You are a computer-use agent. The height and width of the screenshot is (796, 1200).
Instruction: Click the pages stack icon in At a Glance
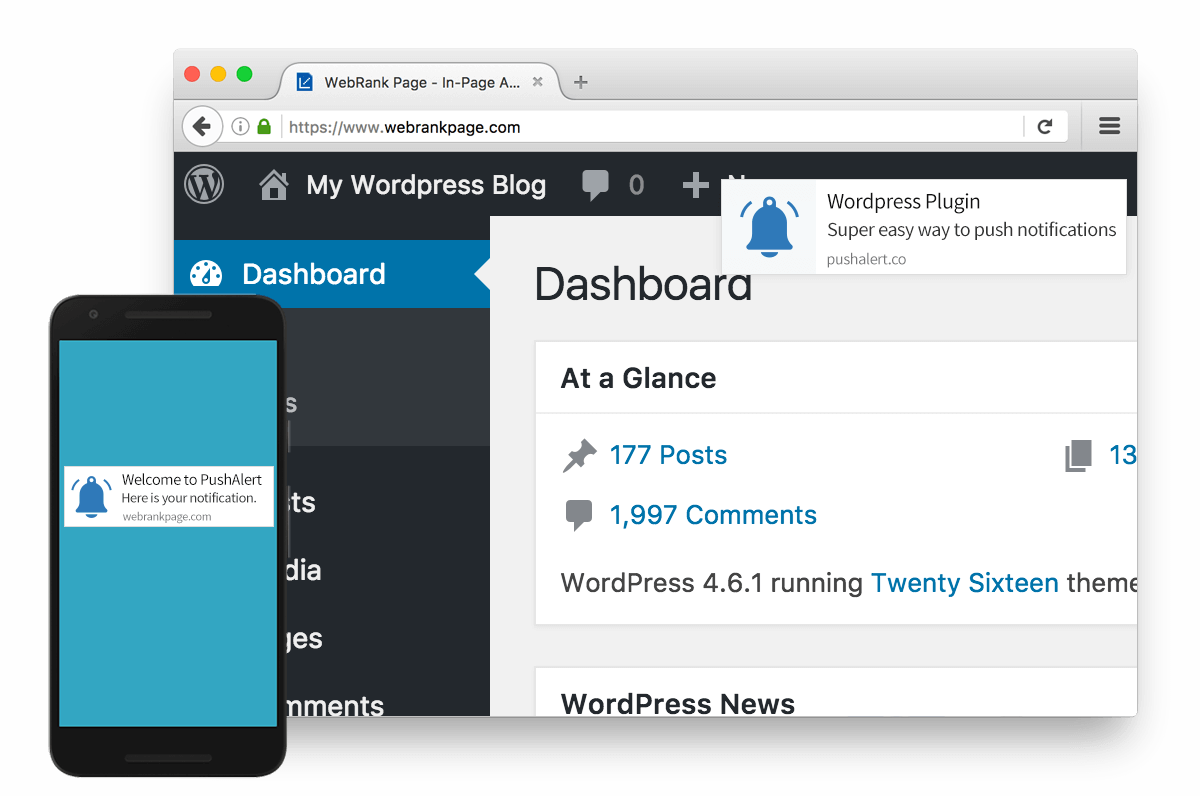(1077, 454)
